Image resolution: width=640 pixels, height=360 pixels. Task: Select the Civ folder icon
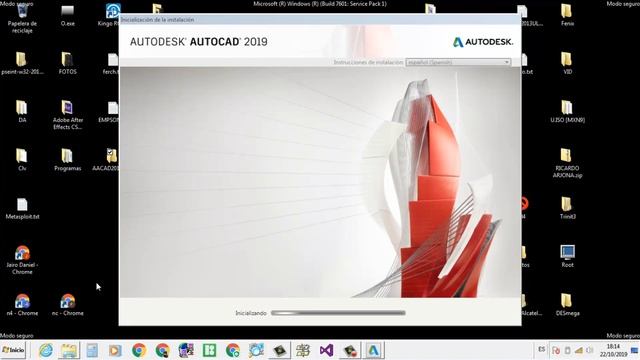22,159
